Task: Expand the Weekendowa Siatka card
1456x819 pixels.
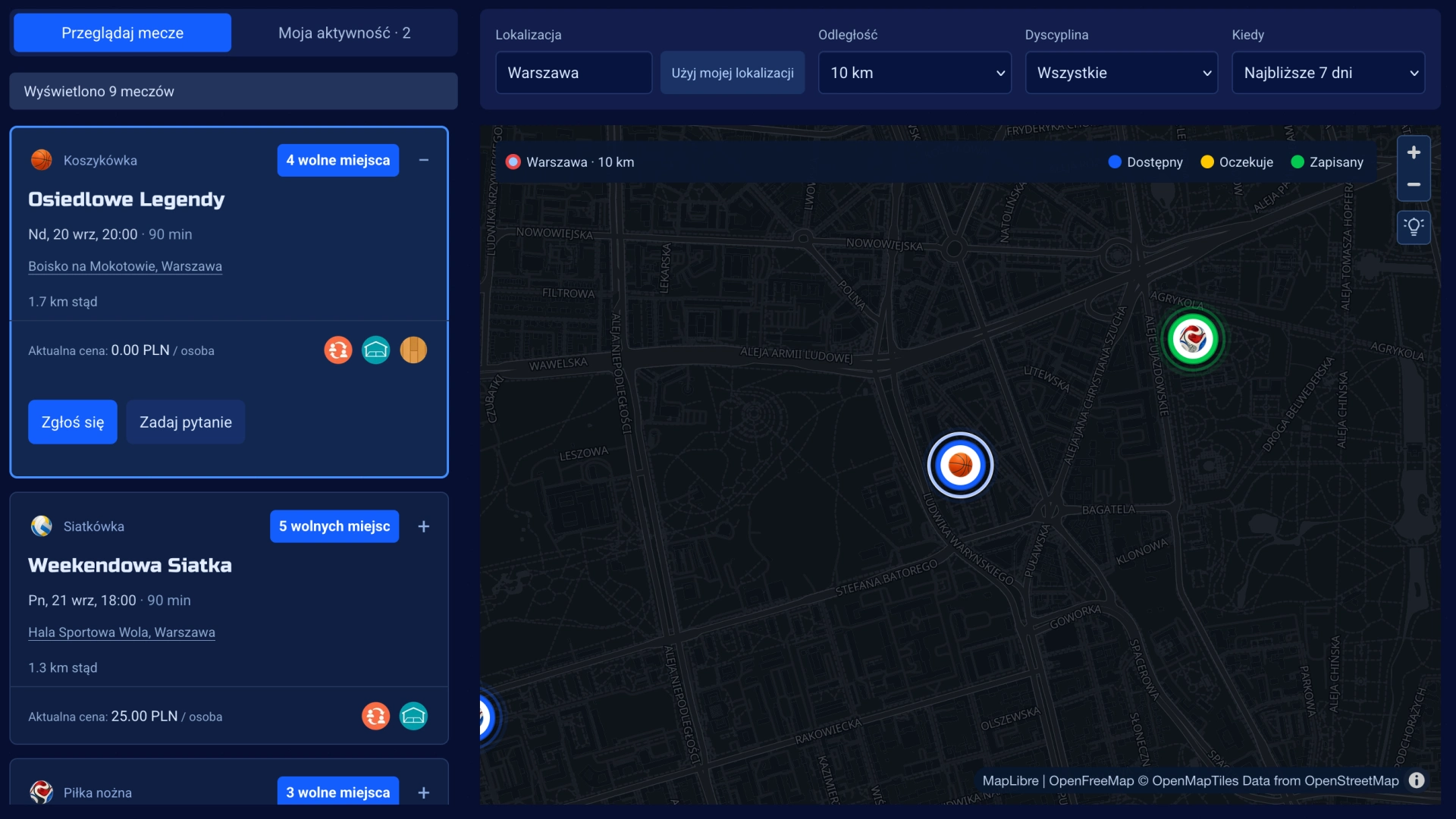Action: tap(424, 526)
